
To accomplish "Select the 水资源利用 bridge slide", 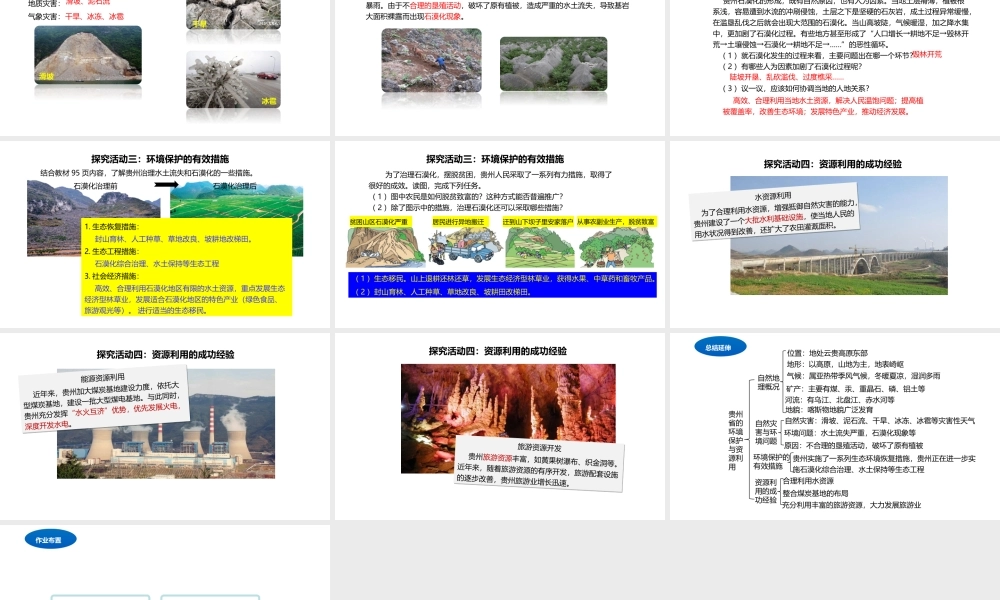I will click(x=835, y=234).
